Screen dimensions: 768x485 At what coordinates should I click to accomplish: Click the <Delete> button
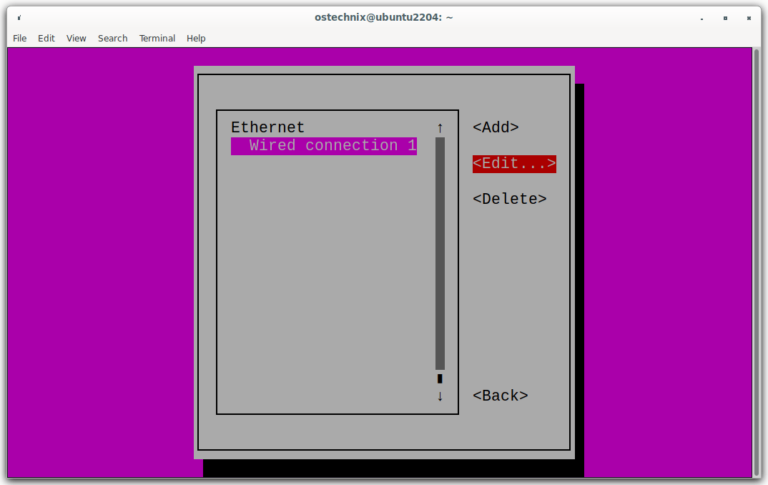[x=509, y=199]
